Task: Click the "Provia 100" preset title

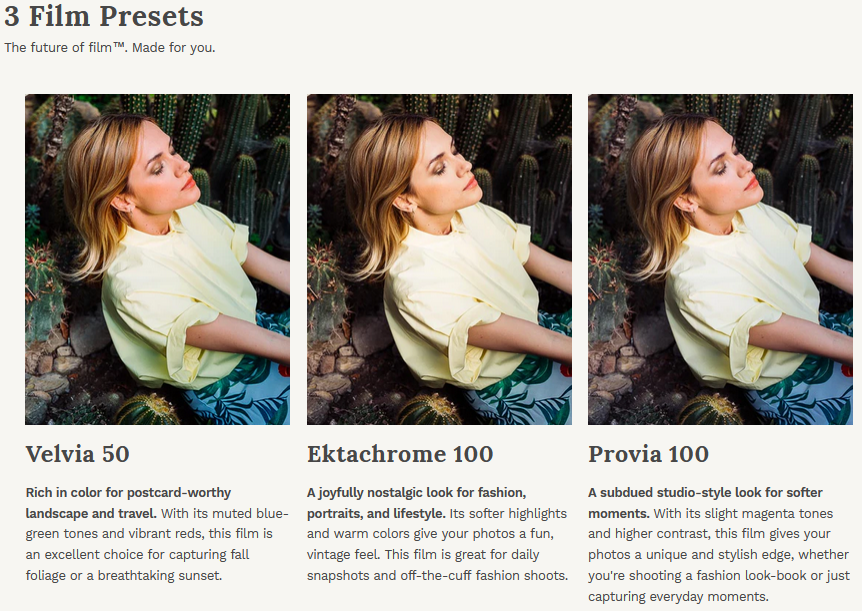Action: point(648,454)
